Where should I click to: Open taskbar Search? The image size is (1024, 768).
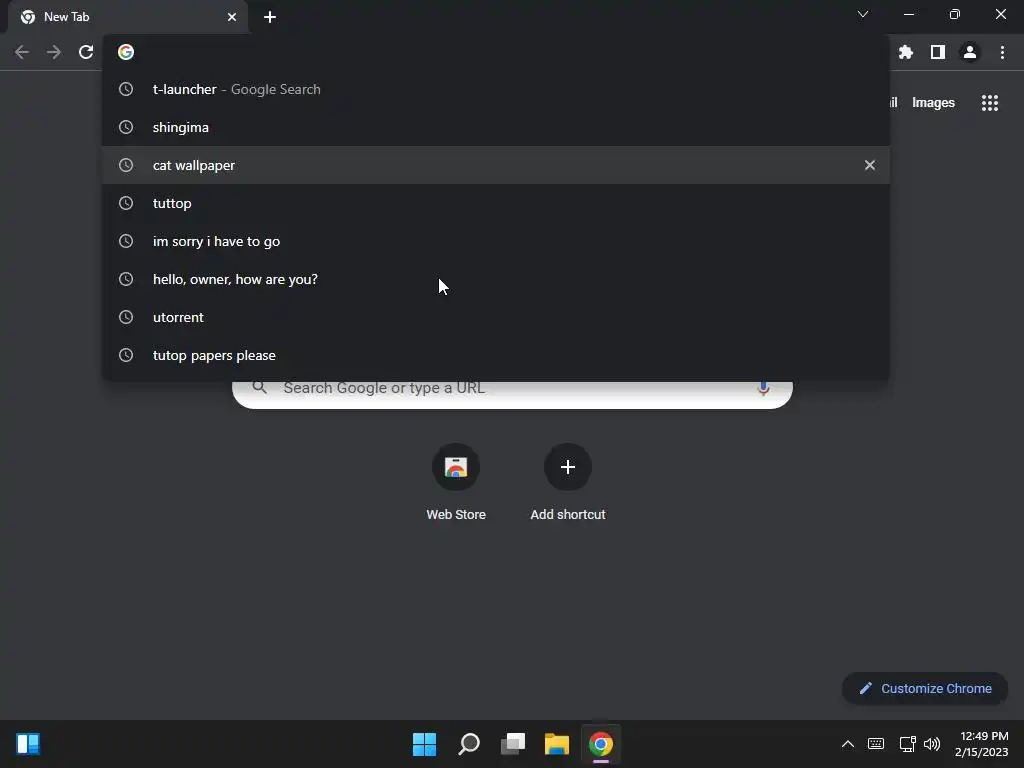coord(469,744)
